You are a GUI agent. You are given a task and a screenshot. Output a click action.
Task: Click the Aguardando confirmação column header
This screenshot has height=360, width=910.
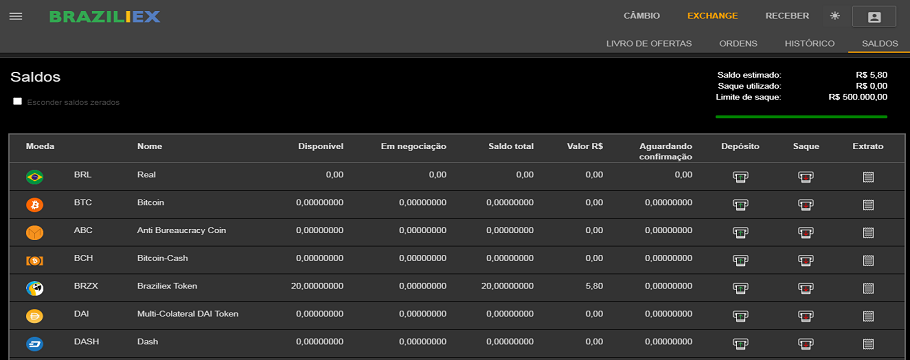pos(666,151)
